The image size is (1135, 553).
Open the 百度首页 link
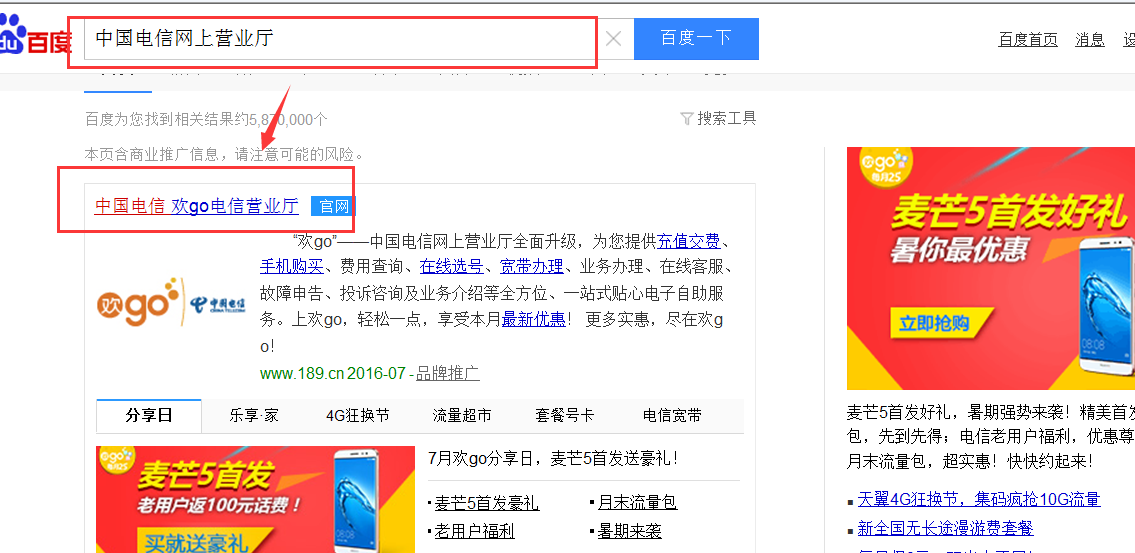(x=1028, y=40)
